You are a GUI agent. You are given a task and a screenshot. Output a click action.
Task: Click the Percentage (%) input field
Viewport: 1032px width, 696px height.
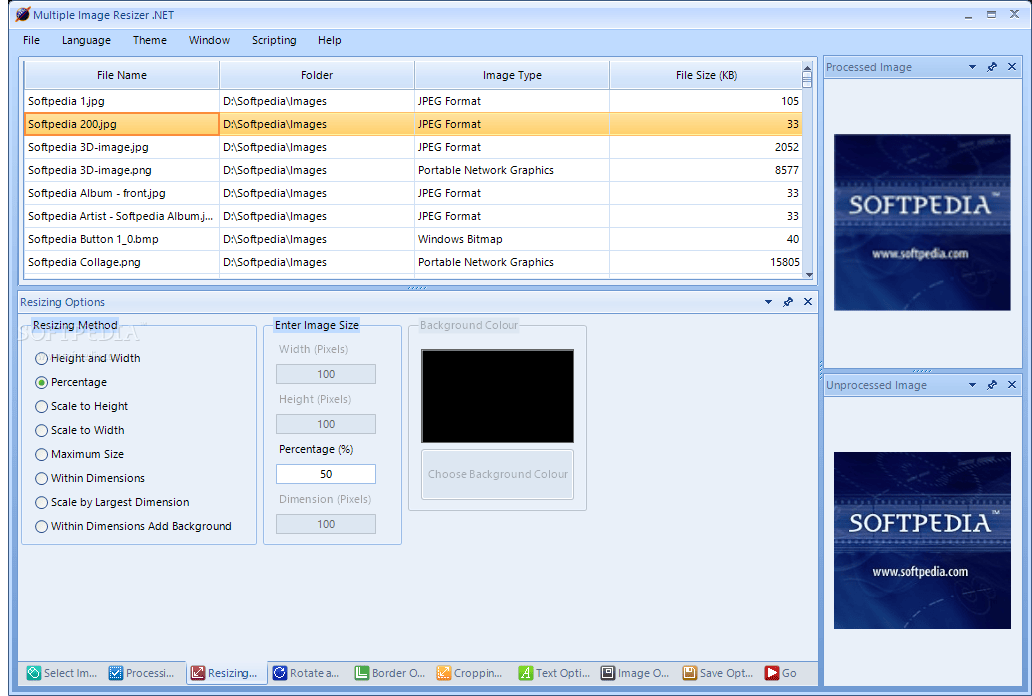tap(326, 474)
